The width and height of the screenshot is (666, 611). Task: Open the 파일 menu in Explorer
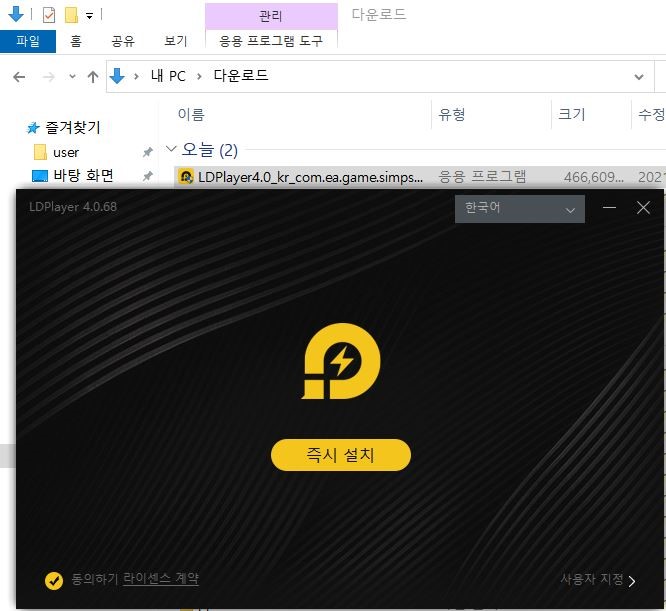(28, 41)
